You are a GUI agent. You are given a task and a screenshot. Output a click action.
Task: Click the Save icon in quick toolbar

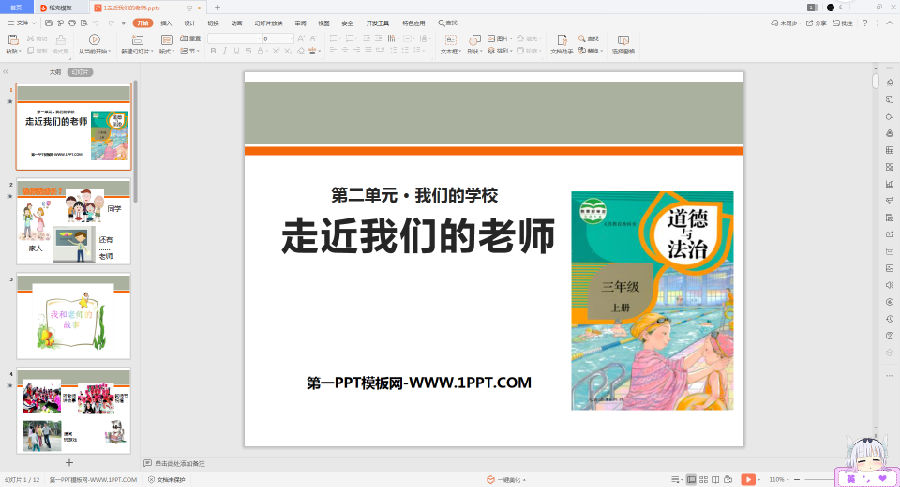(x=49, y=23)
